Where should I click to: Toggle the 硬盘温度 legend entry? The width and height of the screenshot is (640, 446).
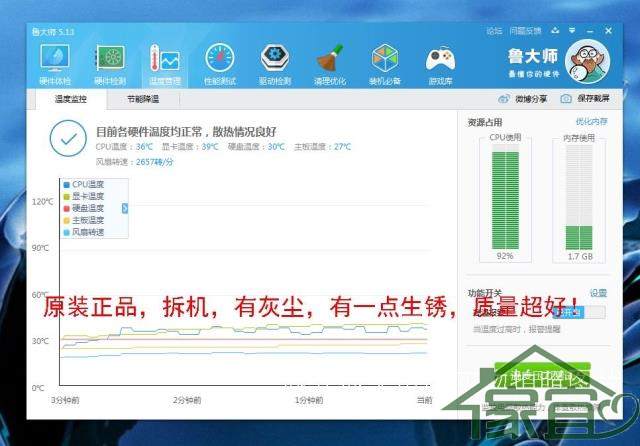coord(84,208)
